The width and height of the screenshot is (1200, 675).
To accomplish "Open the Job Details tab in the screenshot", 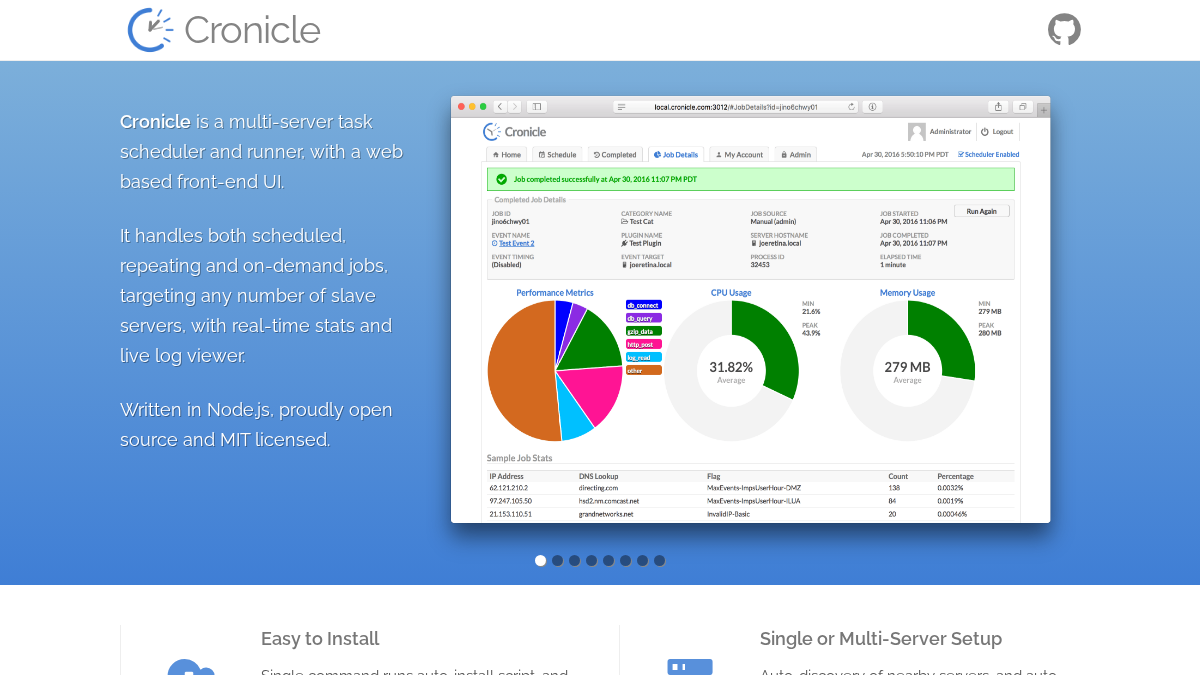I will tap(676, 155).
